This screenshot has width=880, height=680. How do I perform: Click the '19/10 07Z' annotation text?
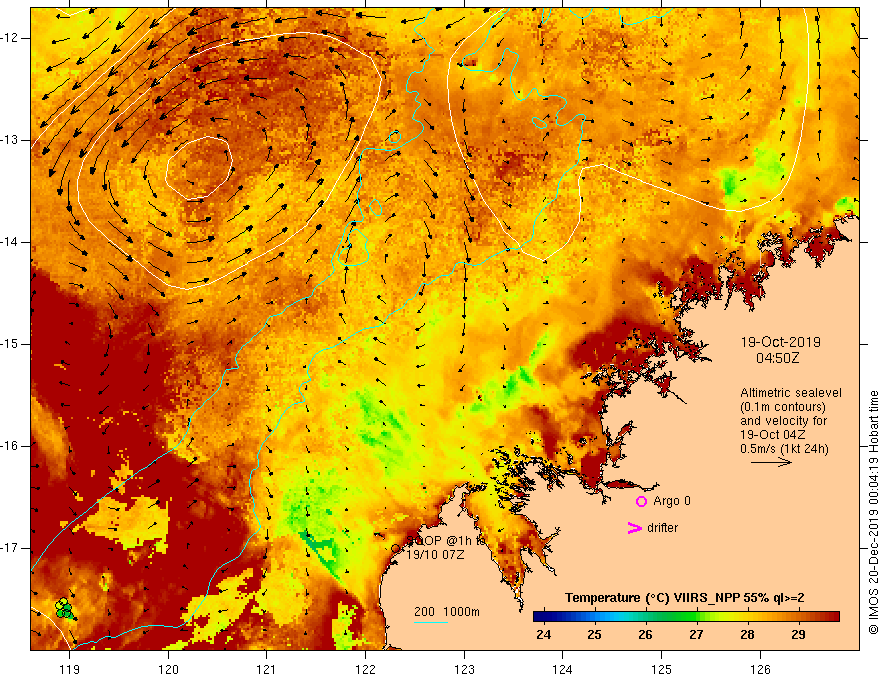[435, 555]
